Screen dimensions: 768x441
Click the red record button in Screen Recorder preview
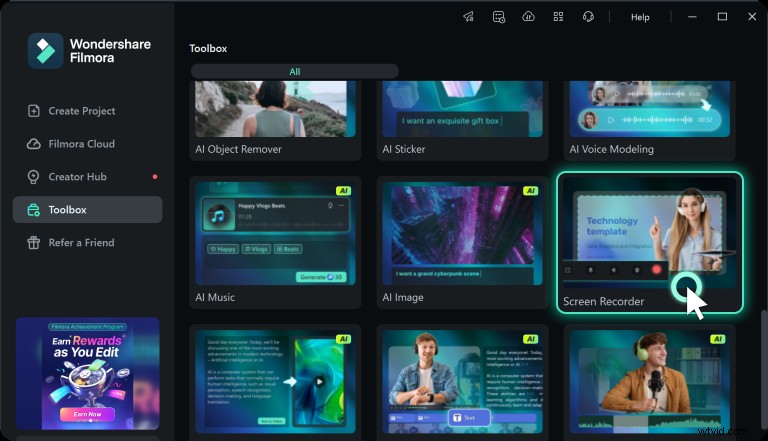(x=657, y=269)
